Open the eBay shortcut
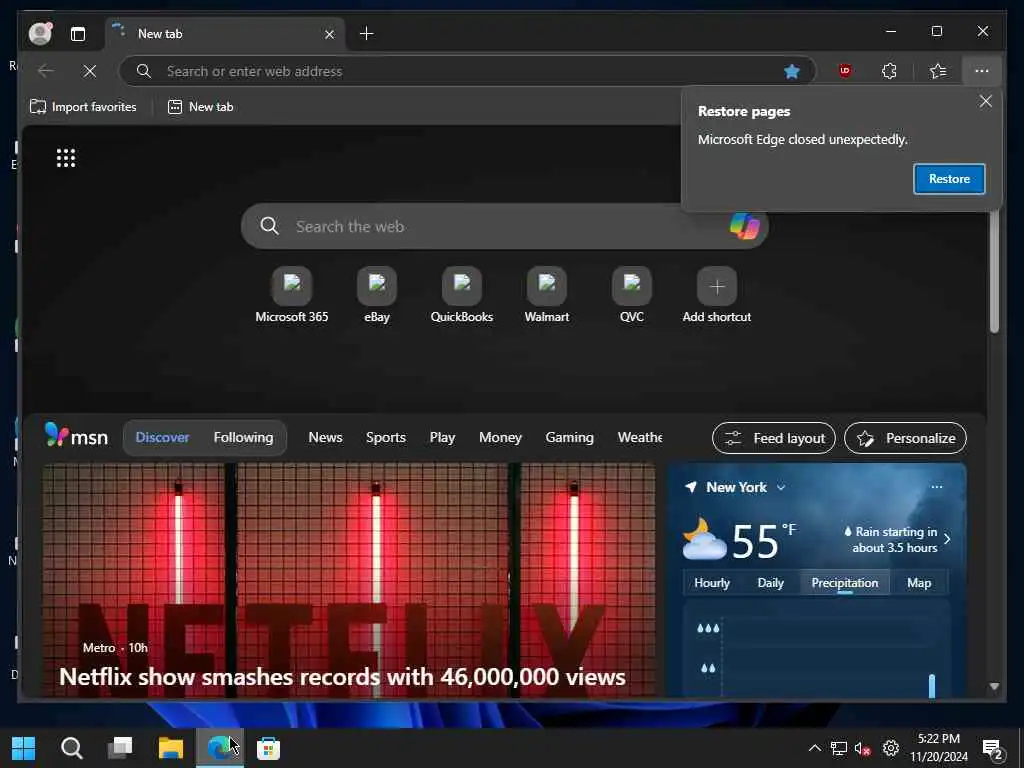Screen dimensions: 1024x768 pyautogui.click(x=377, y=296)
